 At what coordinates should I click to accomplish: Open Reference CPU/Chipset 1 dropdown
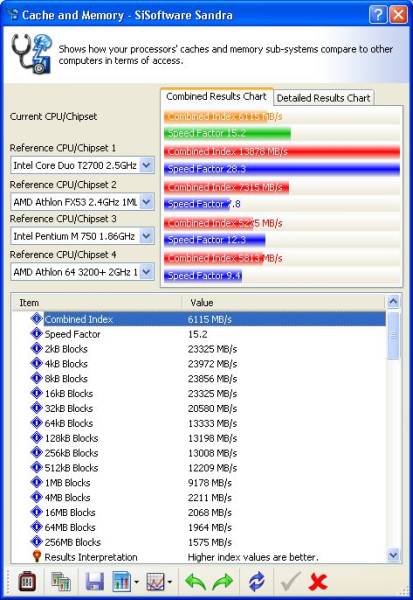click(x=147, y=165)
